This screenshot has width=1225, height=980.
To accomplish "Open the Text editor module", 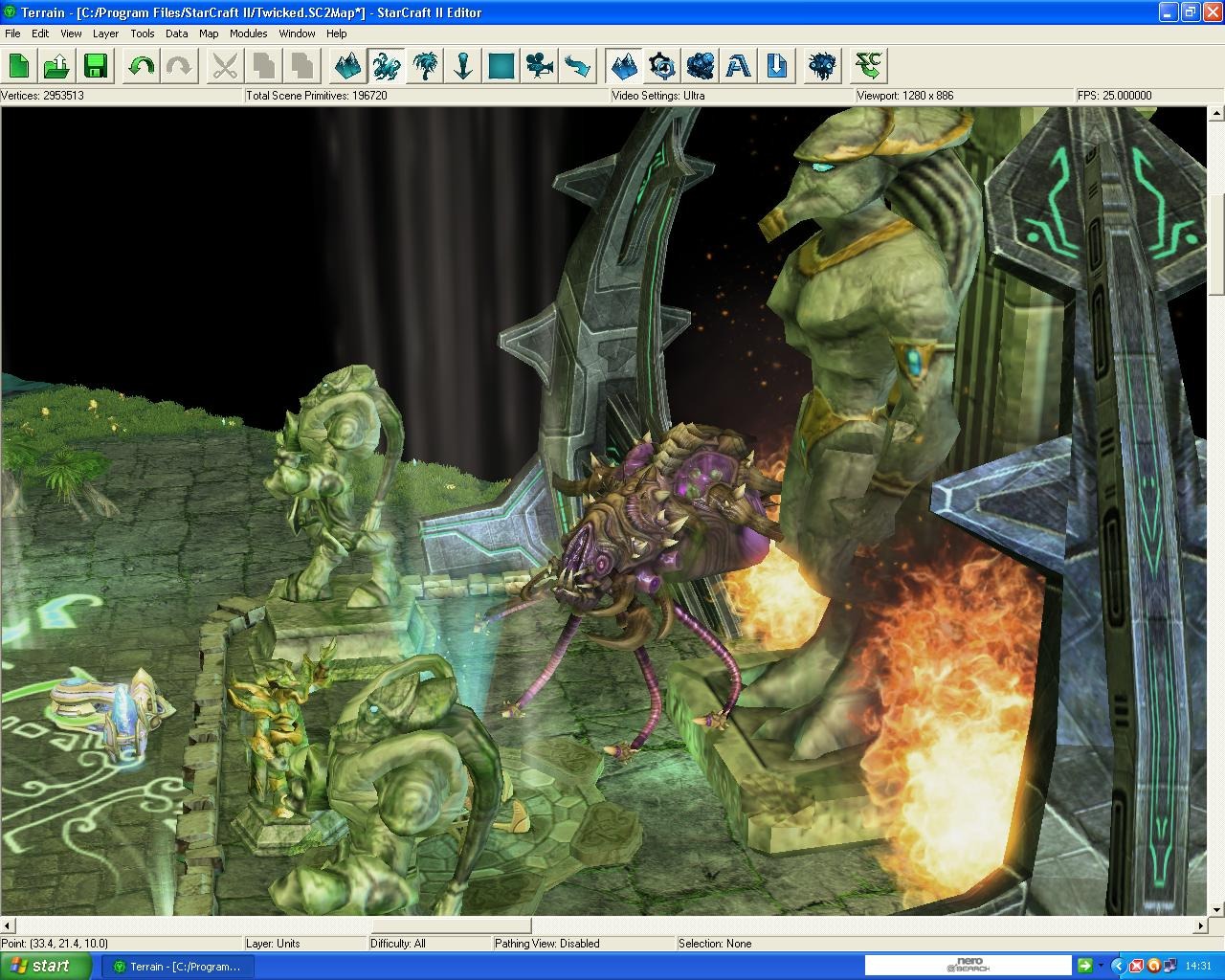I will 738,66.
